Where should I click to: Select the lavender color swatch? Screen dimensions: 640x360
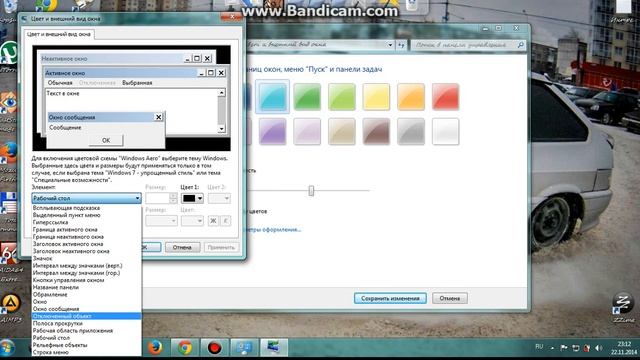coord(307,131)
